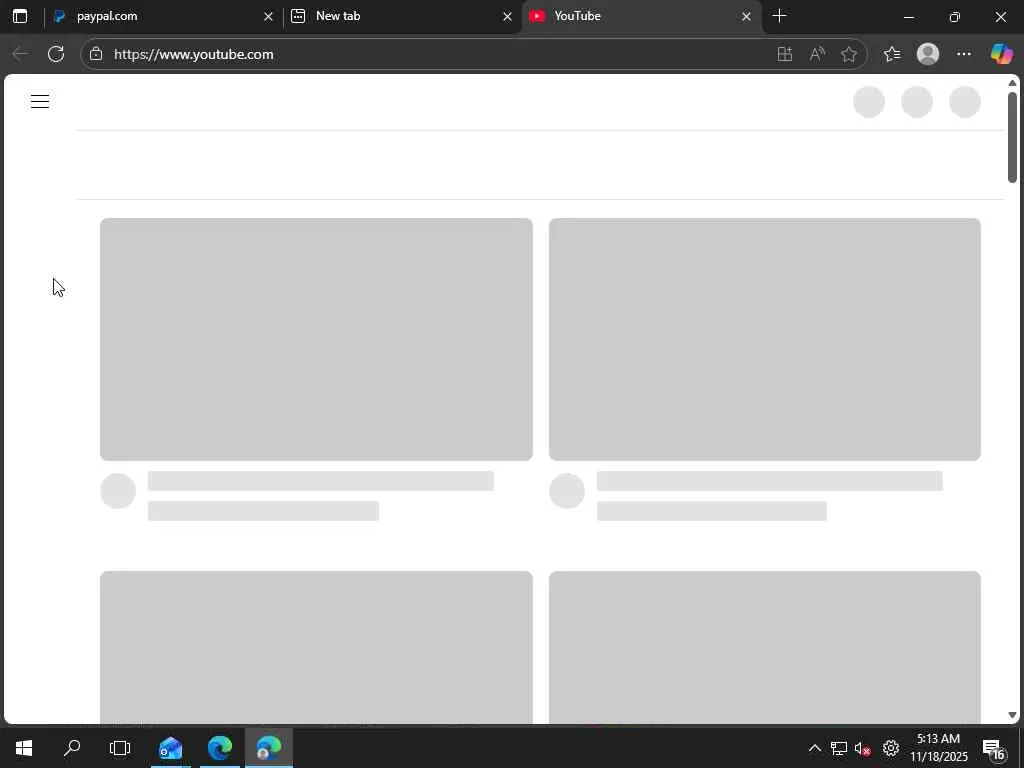
Task: Click the scrollbar up arrow
Action: click(1012, 83)
